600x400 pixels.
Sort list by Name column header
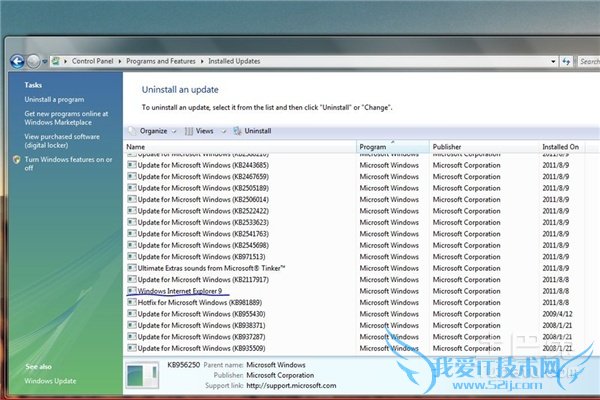(x=240, y=147)
